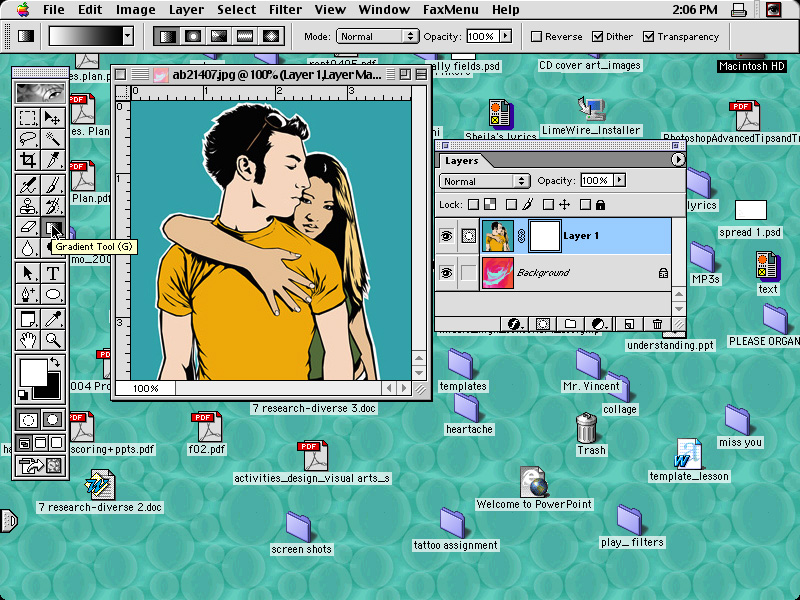The height and width of the screenshot is (600, 800).
Task: Switch to Standard Mode editing
Action: (28, 420)
